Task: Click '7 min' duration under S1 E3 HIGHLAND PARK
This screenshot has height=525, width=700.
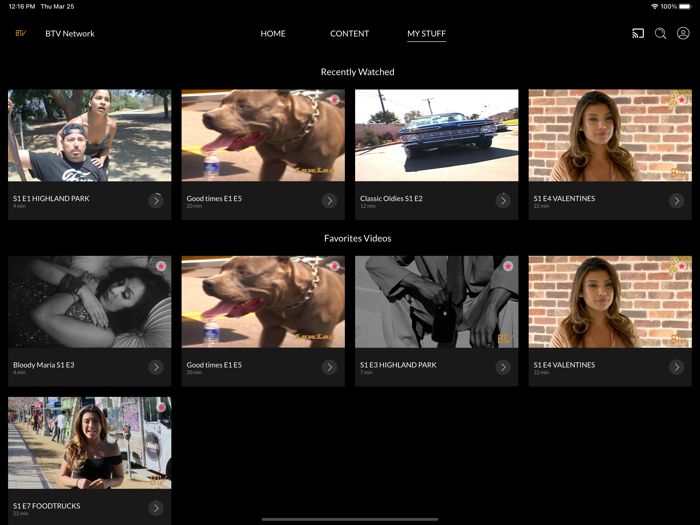Action: point(367,373)
